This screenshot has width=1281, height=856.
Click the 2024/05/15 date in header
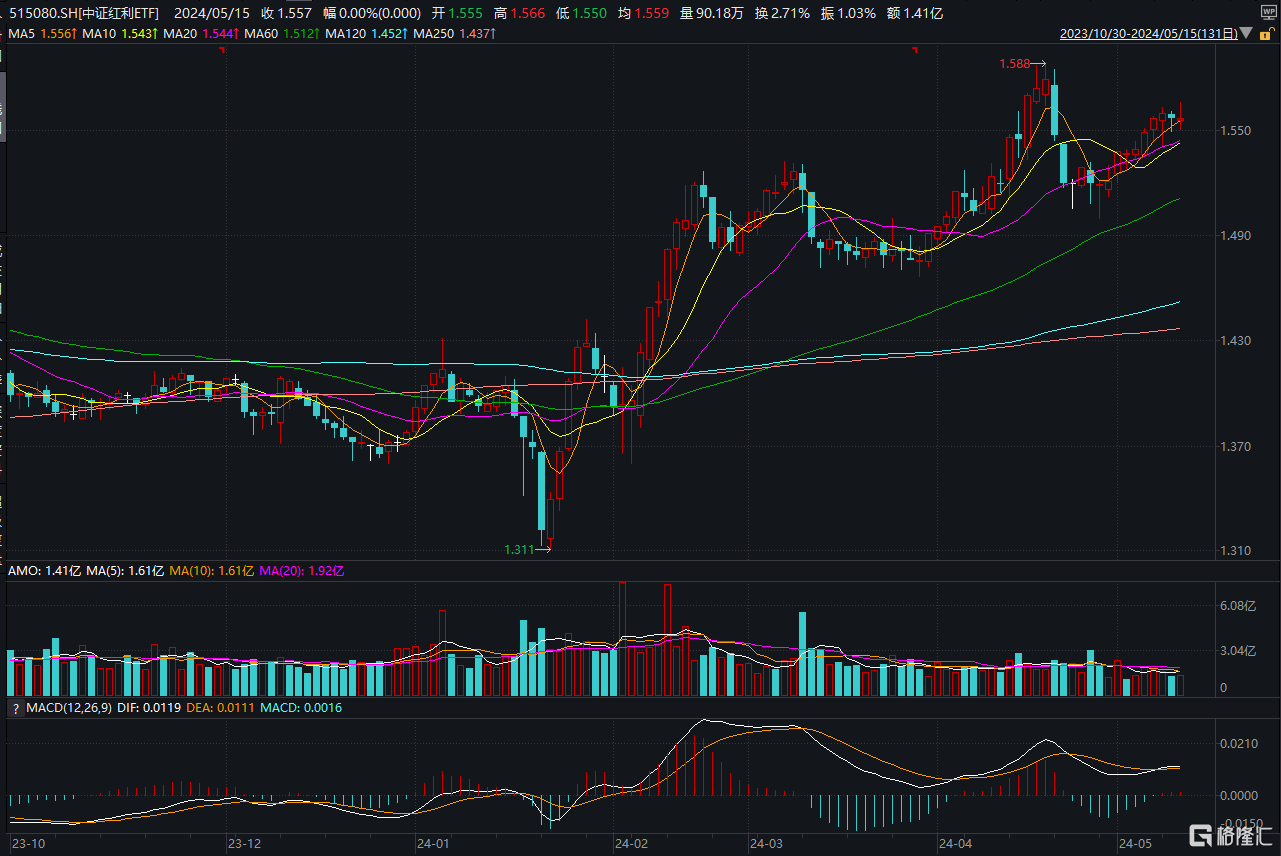(x=212, y=13)
